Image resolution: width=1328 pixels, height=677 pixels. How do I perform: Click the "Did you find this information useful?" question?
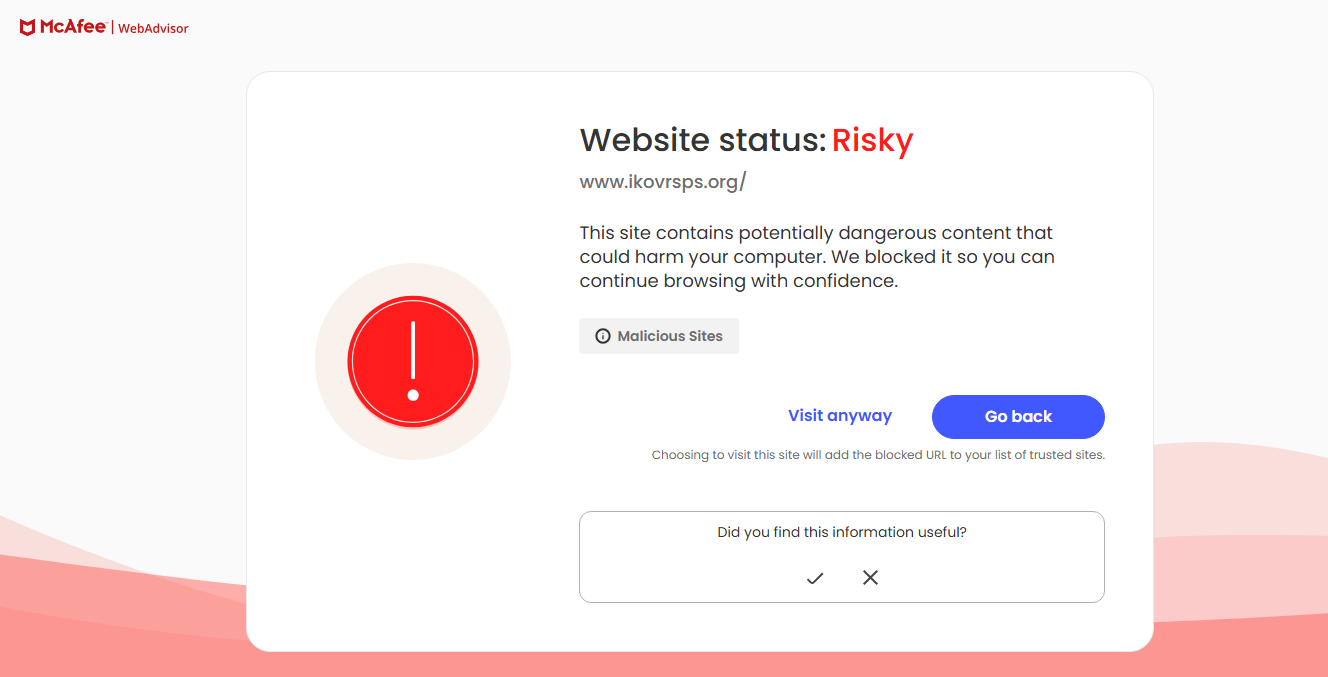842,533
